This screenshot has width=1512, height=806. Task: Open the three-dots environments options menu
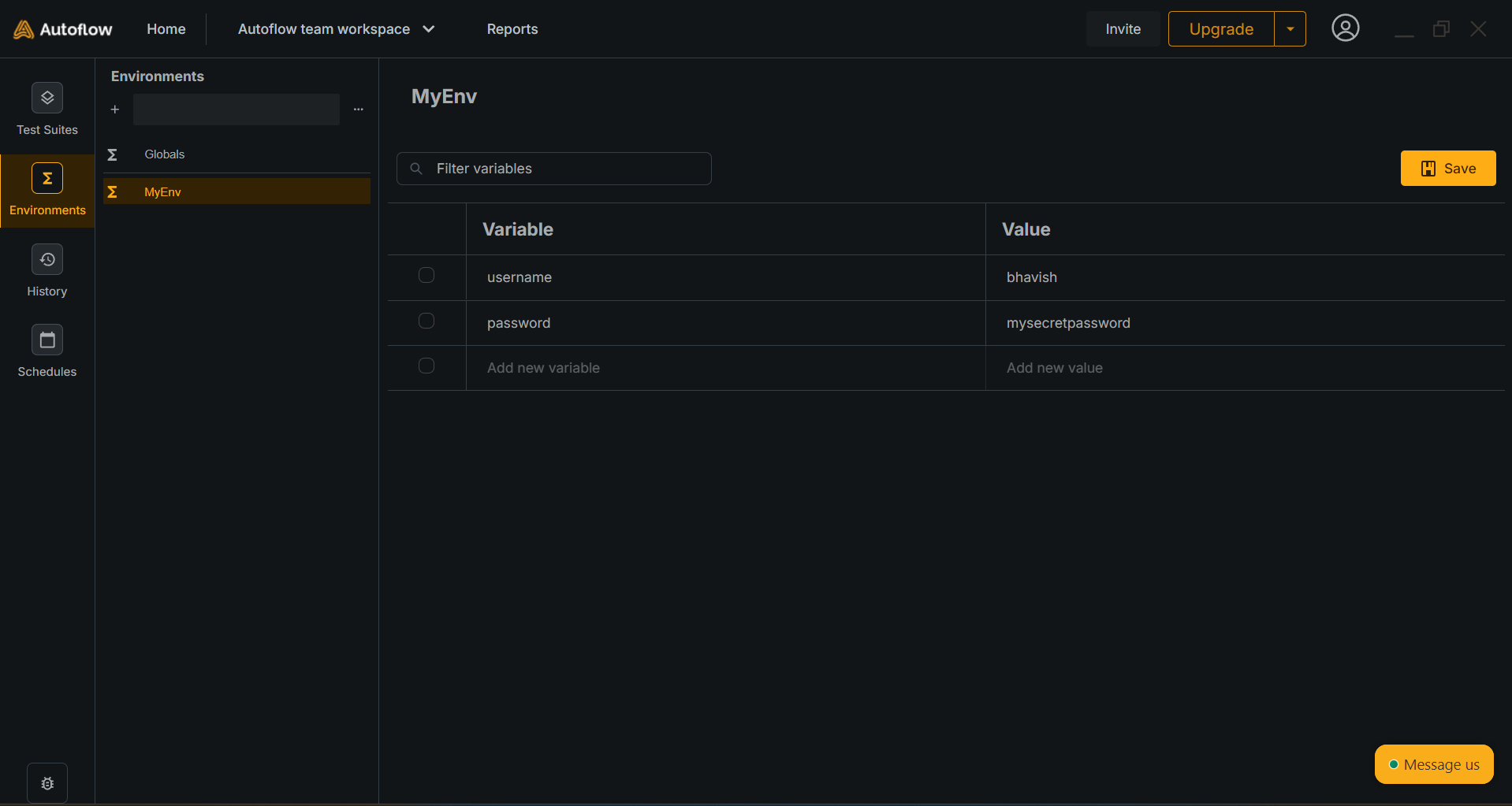pyautogui.click(x=359, y=110)
